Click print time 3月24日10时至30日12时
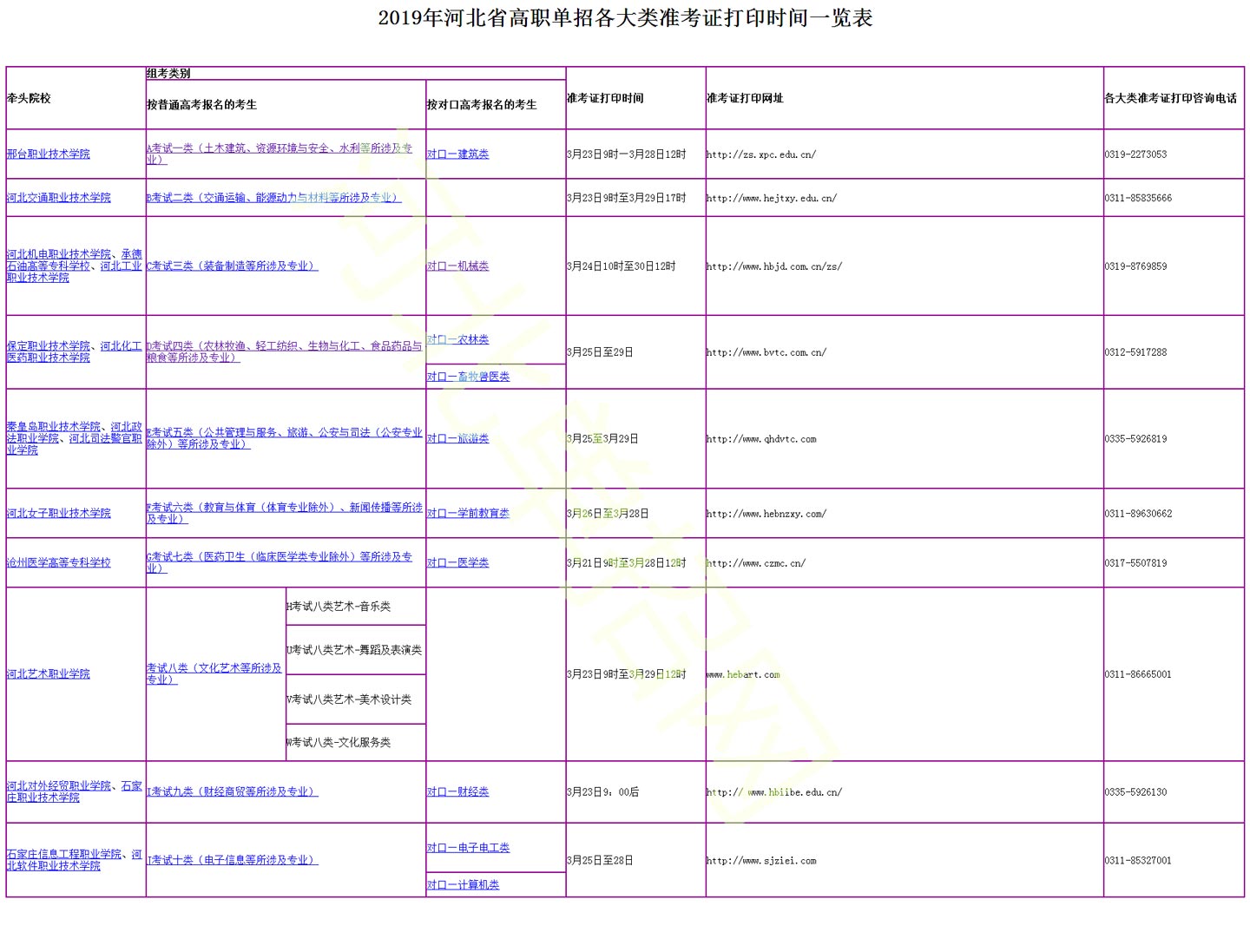Image resolution: width=1250 pixels, height=952 pixels. 622,266
